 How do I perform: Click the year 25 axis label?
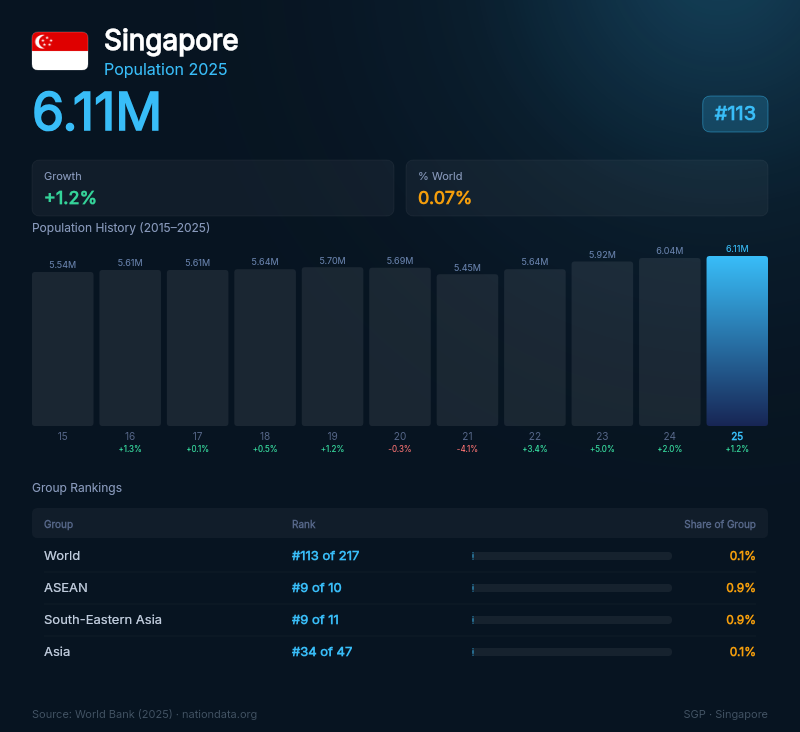(x=737, y=436)
